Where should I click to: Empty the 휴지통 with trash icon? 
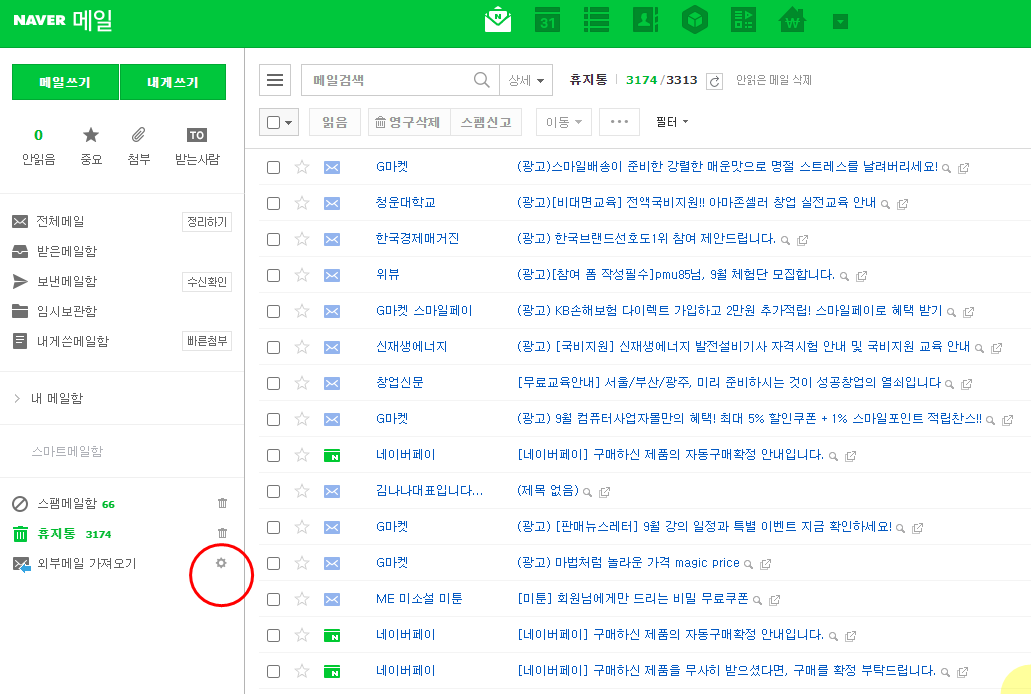(222, 533)
